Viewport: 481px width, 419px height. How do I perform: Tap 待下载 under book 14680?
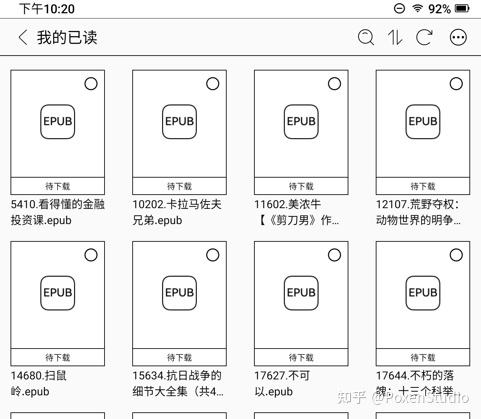(x=58, y=357)
